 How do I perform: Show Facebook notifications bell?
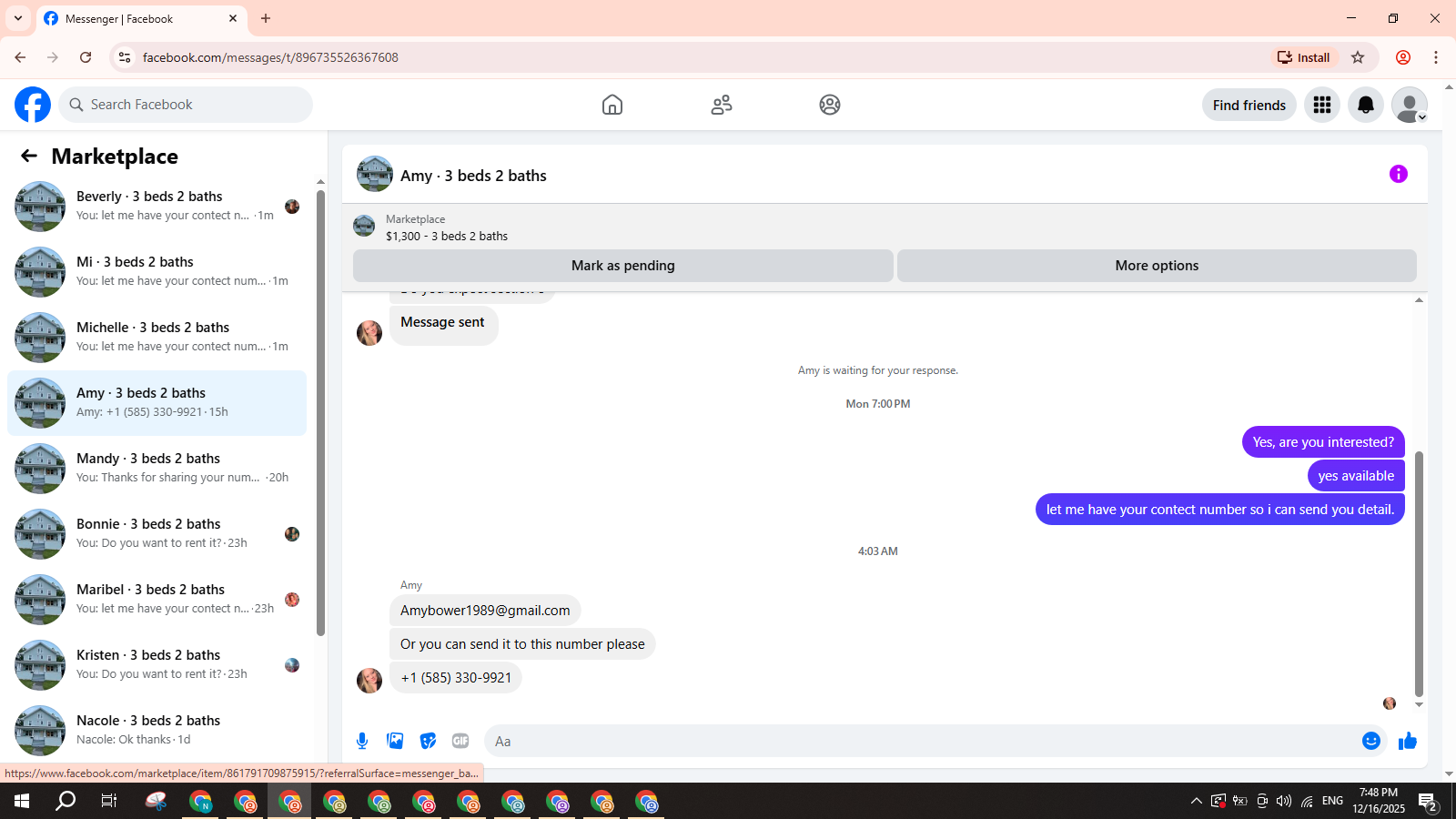1366,105
